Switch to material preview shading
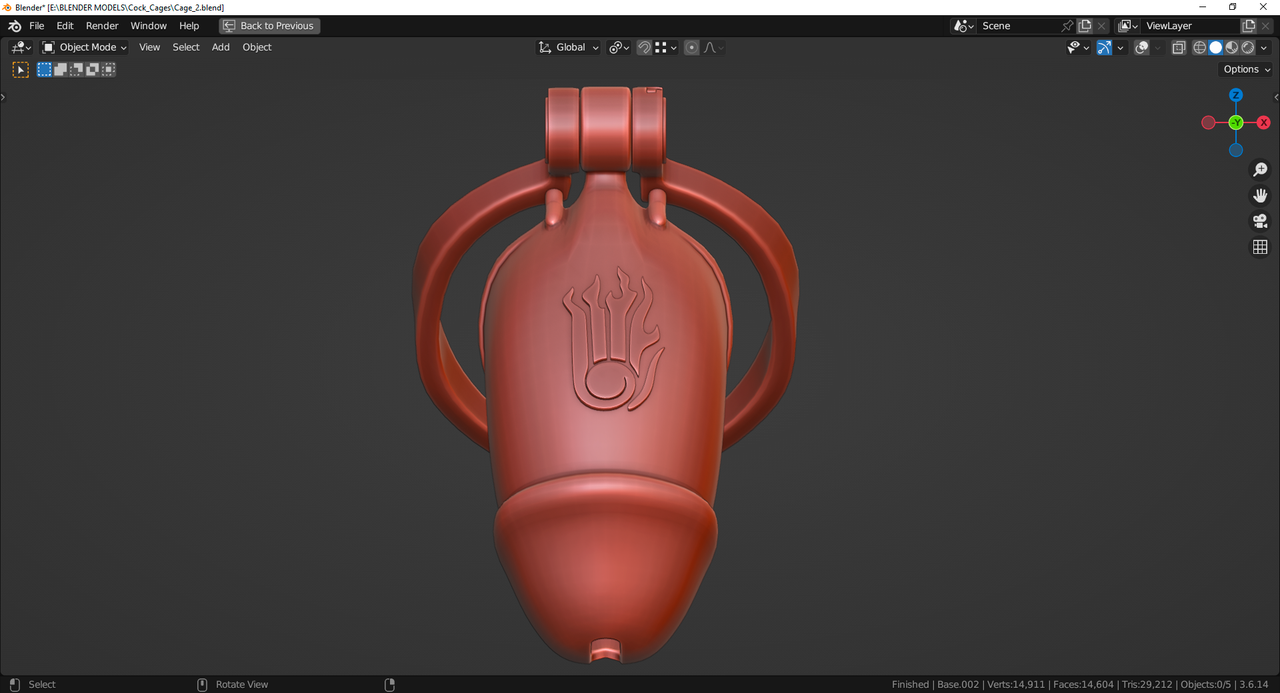Image resolution: width=1280 pixels, height=693 pixels. [1231, 47]
